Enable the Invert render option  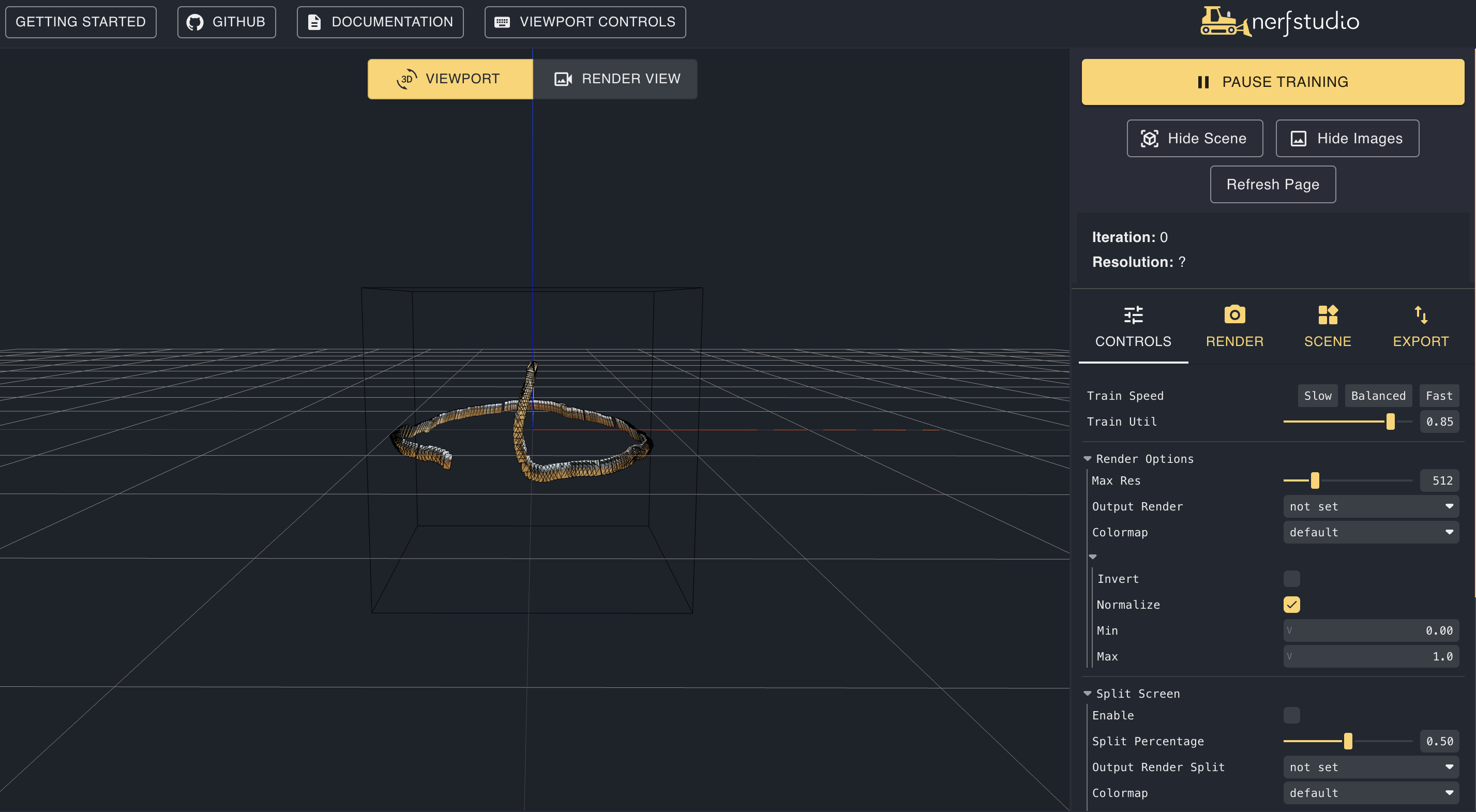(x=1292, y=579)
